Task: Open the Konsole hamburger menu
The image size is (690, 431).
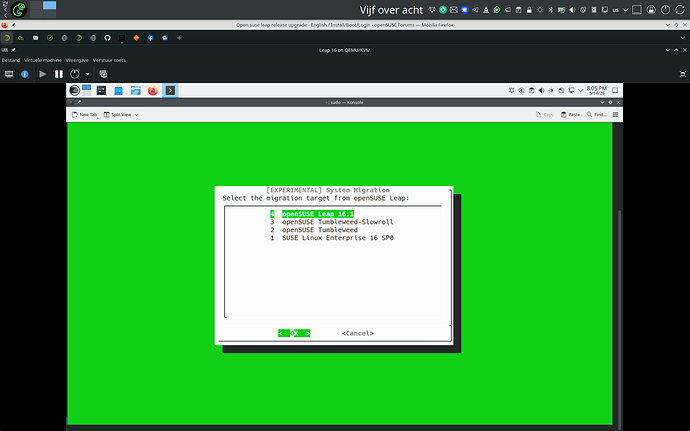Action: [615, 114]
